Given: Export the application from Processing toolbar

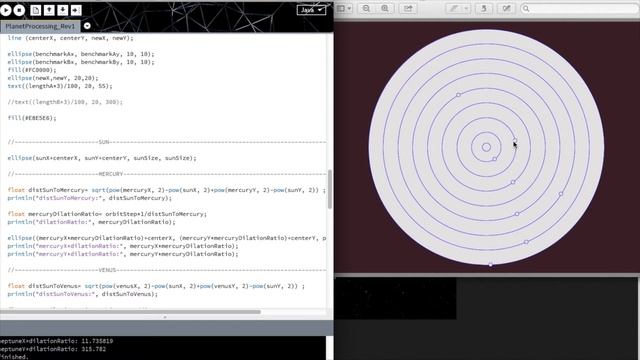Looking at the screenshot, I should click(x=76, y=10).
